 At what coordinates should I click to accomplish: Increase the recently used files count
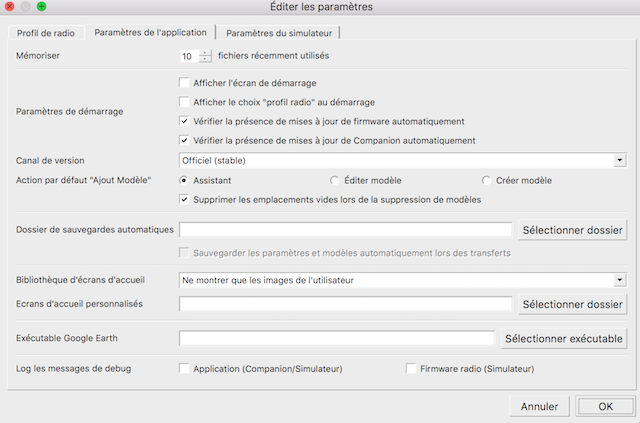tap(205, 53)
